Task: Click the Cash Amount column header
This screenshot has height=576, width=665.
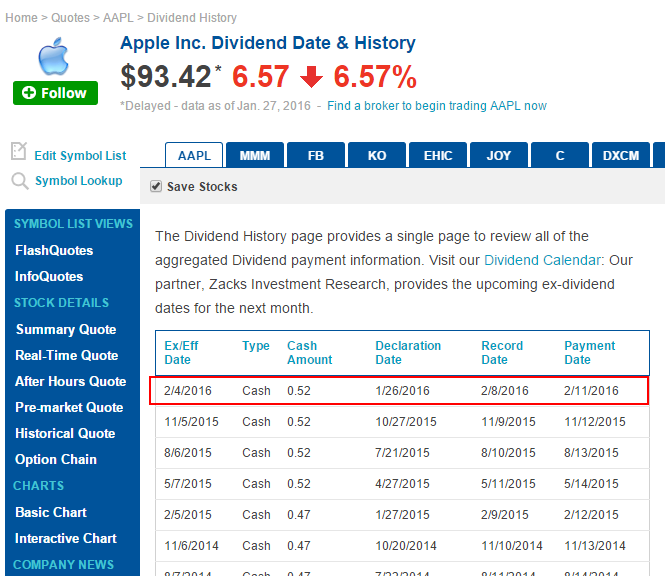Action: pyautogui.click(x=310, y=352)
